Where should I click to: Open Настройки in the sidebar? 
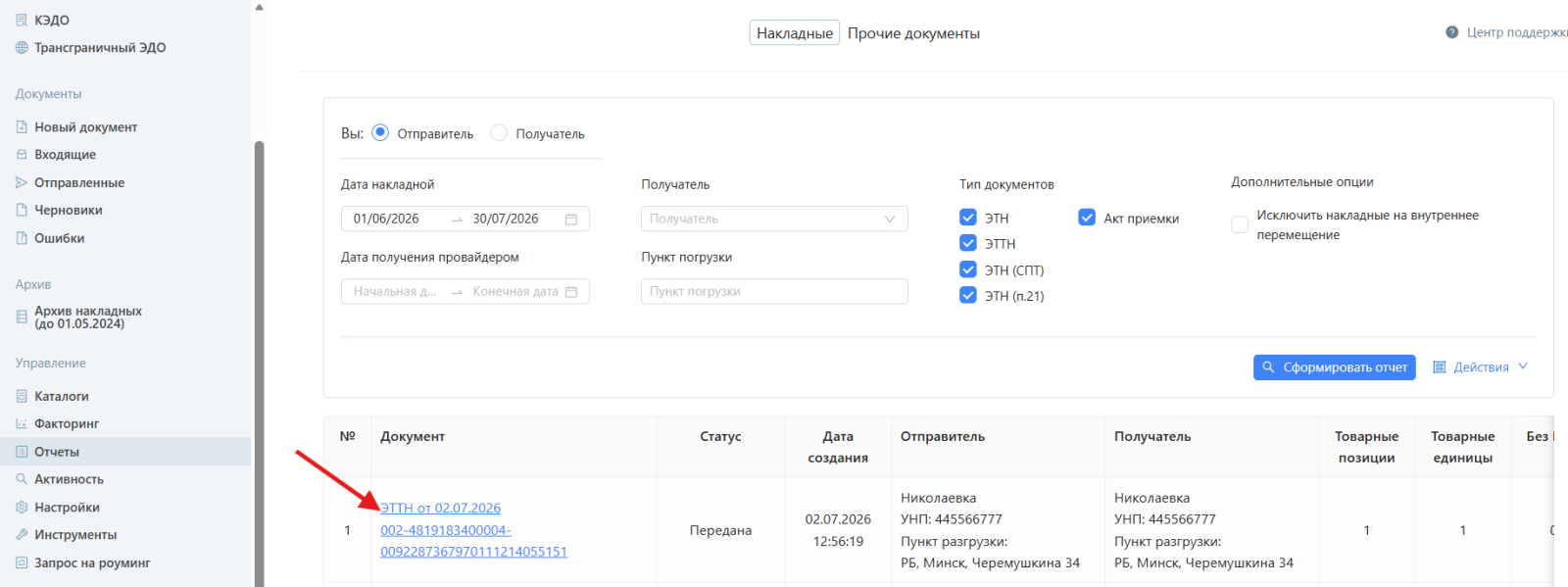[67, 508]
